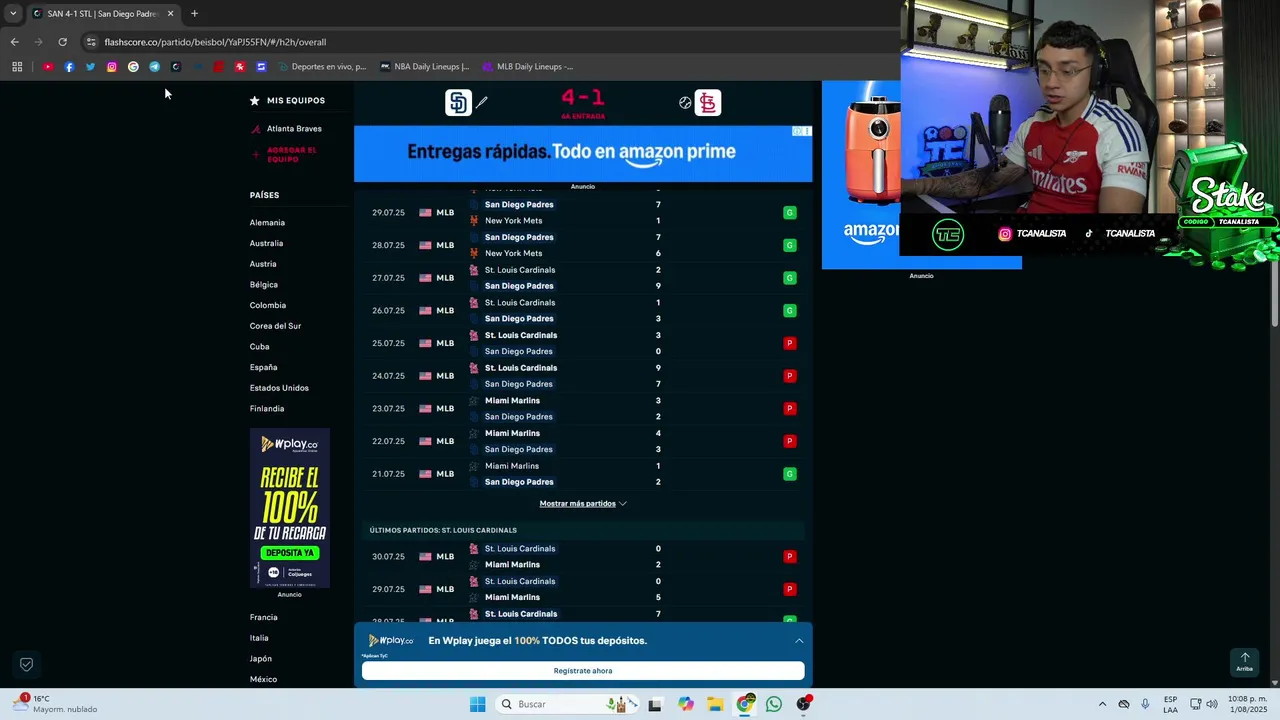Open Atlanta Braves under Mis Equipos
The height and width of the screenshot is (720, 1280).
[294, 128]
